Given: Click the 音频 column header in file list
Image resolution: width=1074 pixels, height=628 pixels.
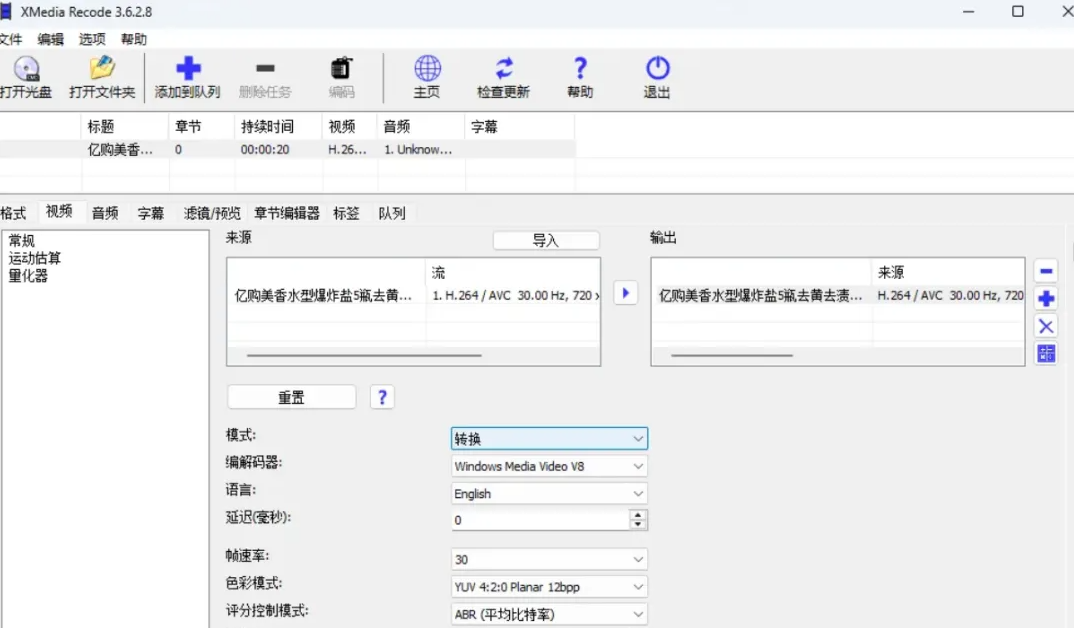Looking at the screenshot, I should click(x=421, y=127).
